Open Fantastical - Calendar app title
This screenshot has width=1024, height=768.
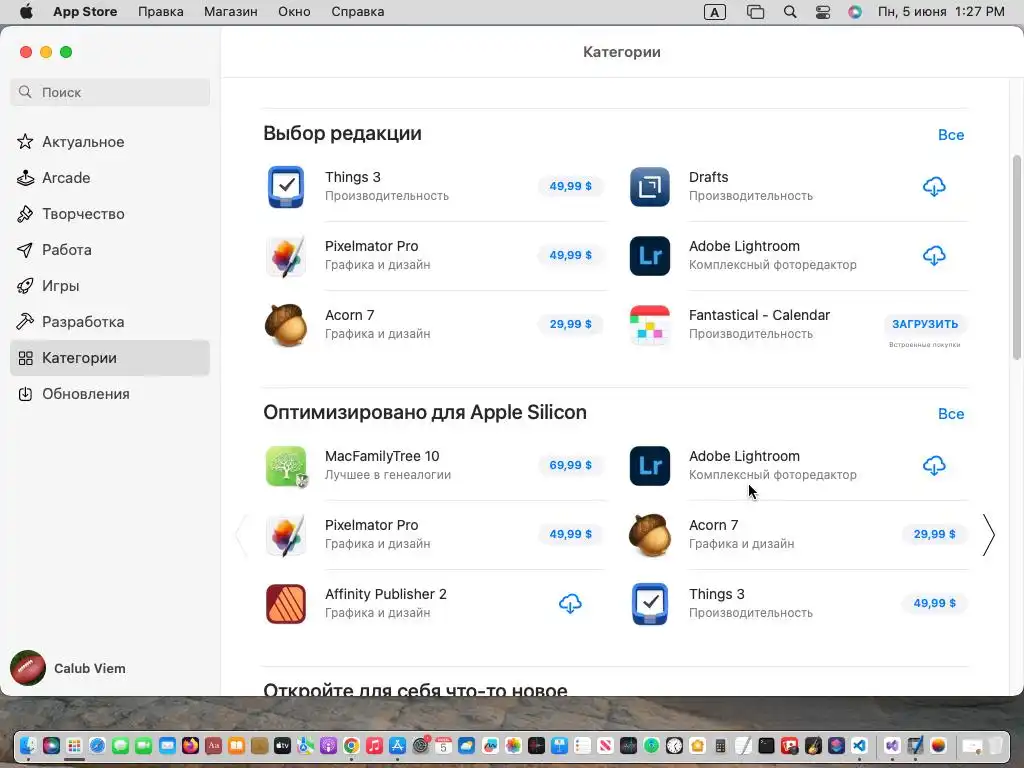pyautogui.click(x=759, y=315)
